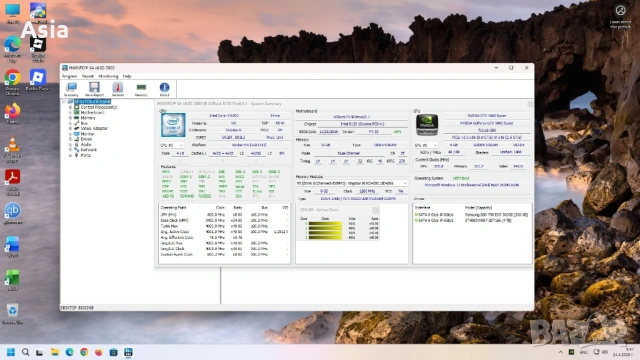The width and height of the screenshot is (640, 360).
Task: Click the HWiNFO taskbar icon
Action: coord(128,352)
